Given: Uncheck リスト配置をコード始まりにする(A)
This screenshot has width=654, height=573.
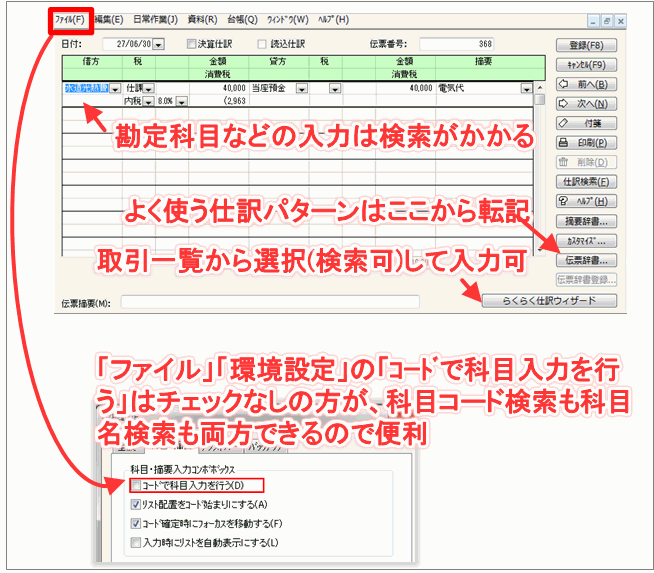Looking at the screenshot, I should click(136, 505).
